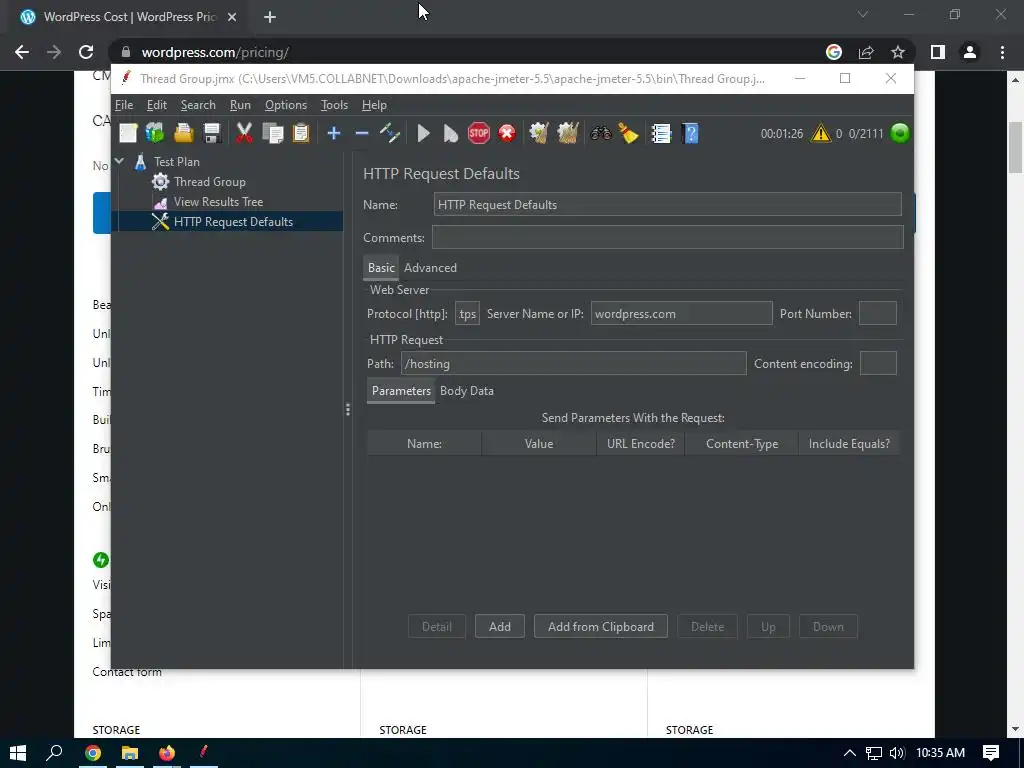The height and width of the screenshot is (768, 1024).
Task: Reload the wordpress.com page in Chrome
Action: (86, 52)
